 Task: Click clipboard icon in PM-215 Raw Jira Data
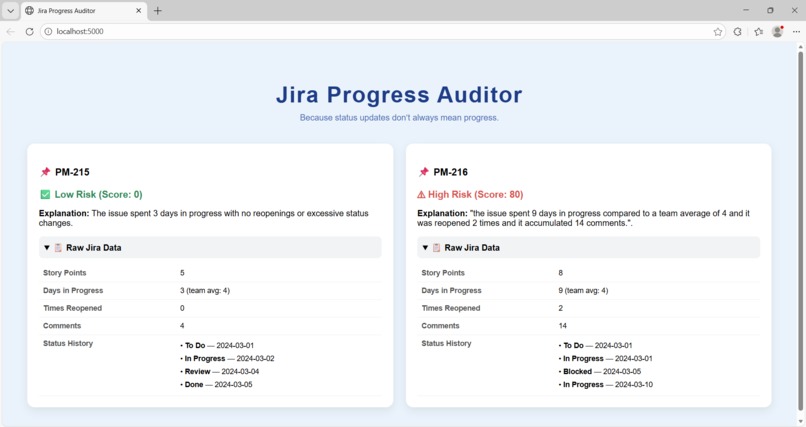tap(58, 248)
